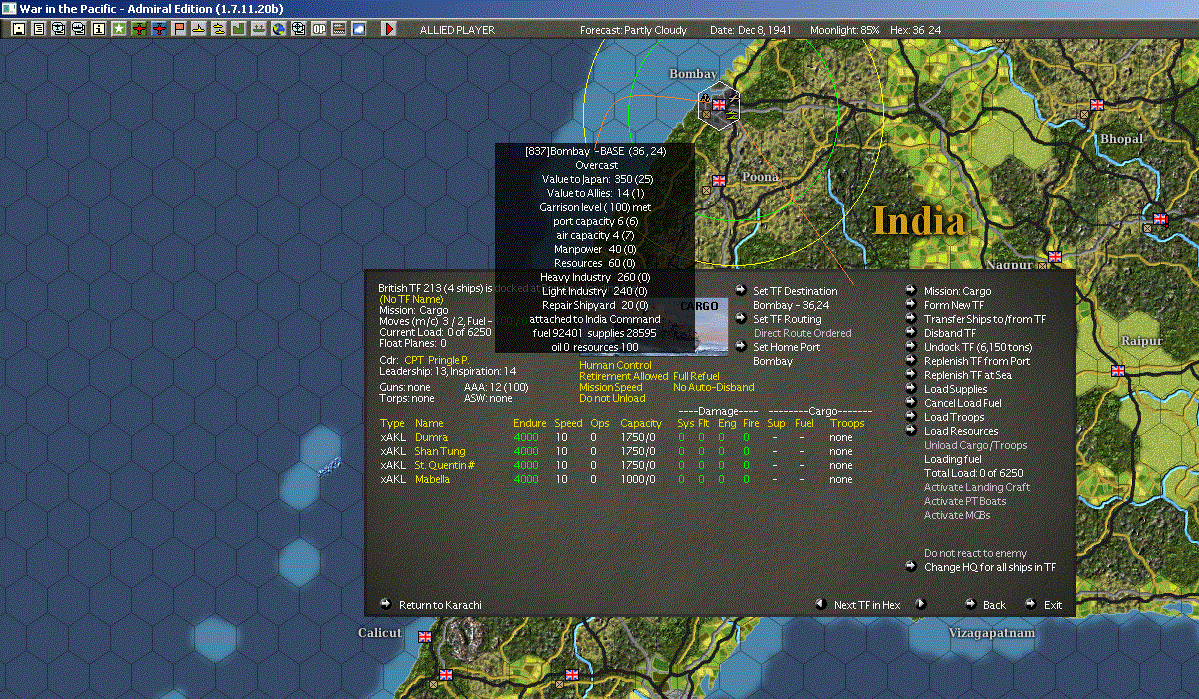
Task: Click the green factory industry toolbar icon
Action: pyautogui.click(x=238, y=29)
